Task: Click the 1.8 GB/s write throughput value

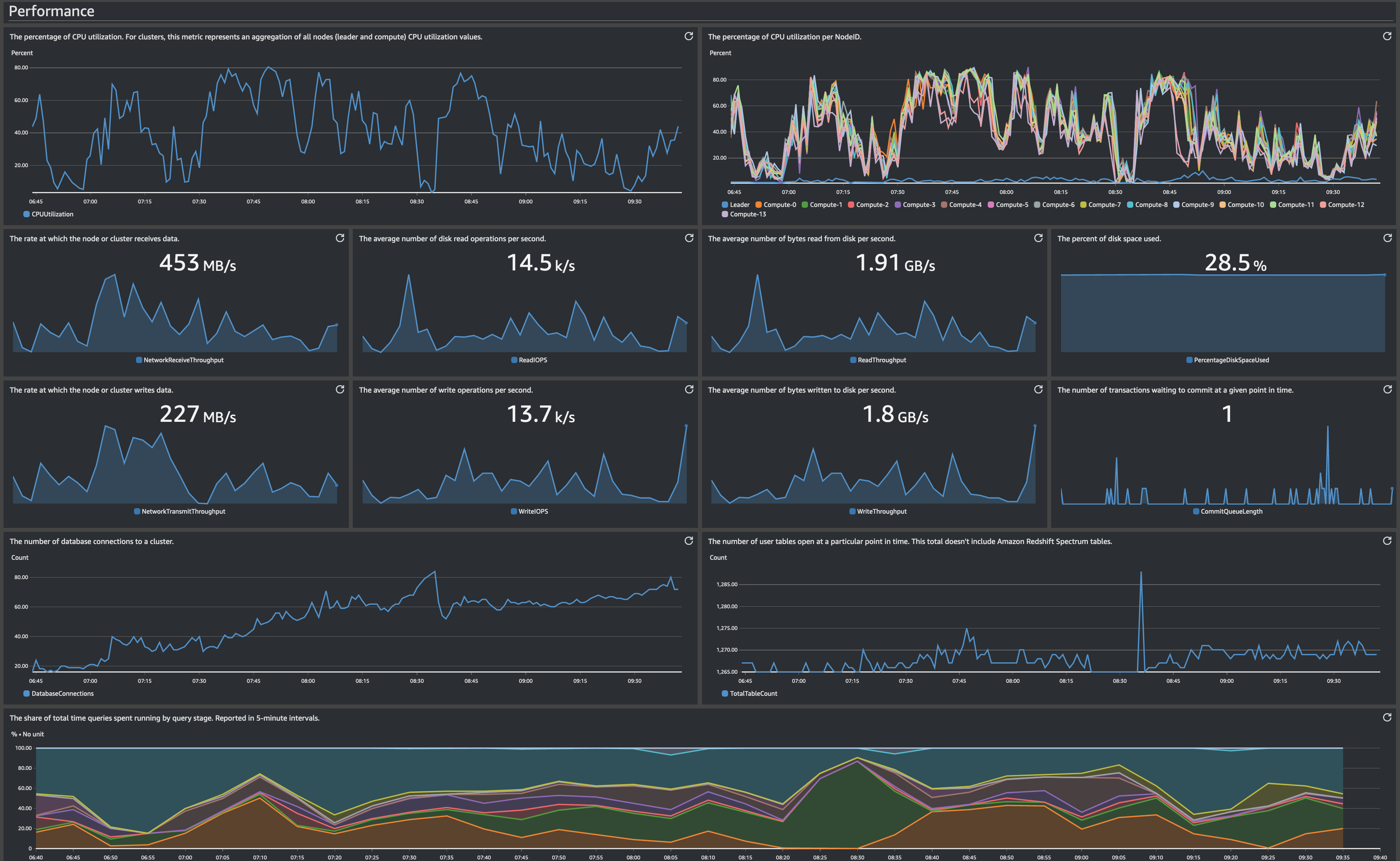Action: [x=895, y=415]
